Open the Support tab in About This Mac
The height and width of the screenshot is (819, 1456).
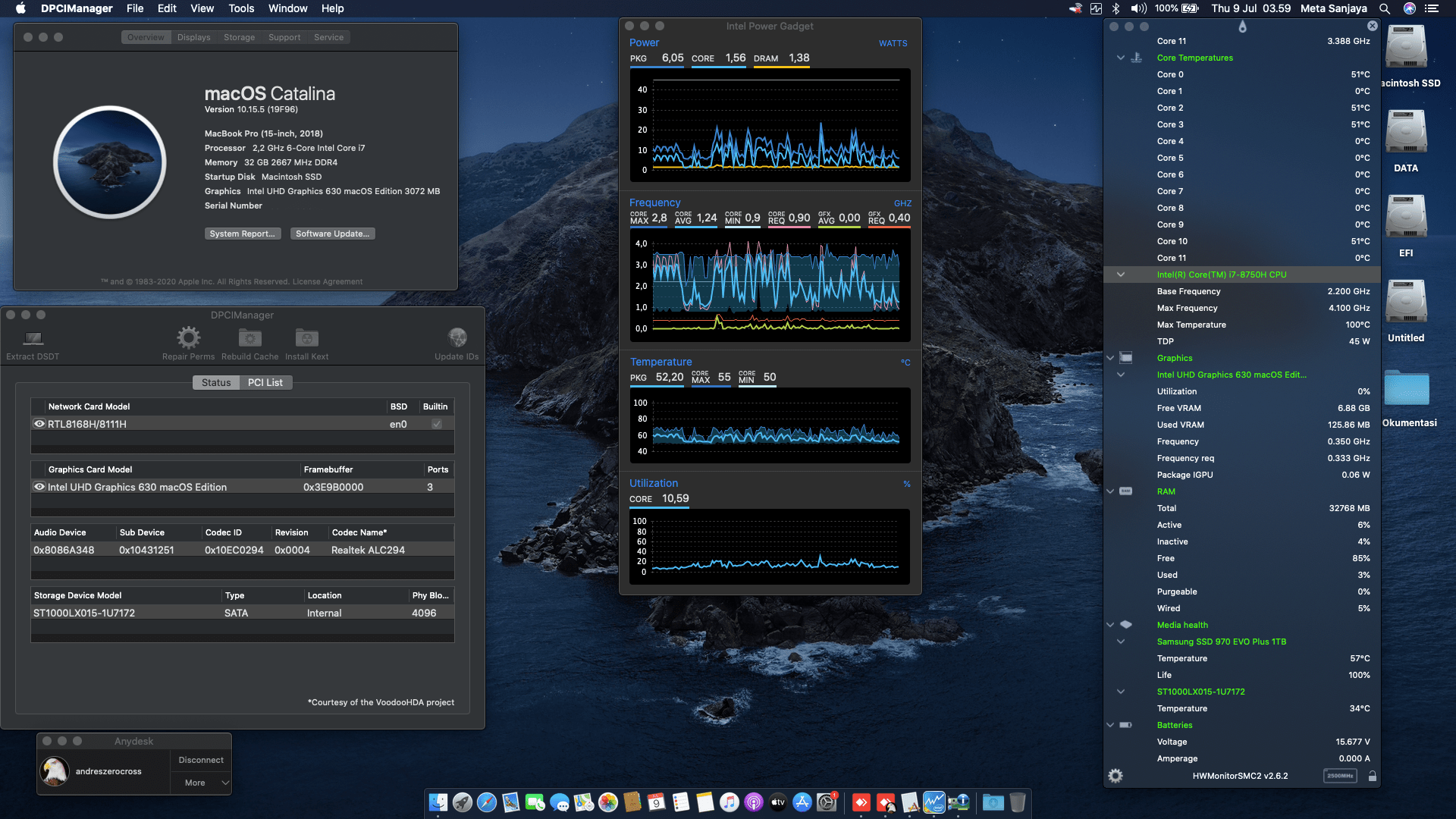[284, 37]
